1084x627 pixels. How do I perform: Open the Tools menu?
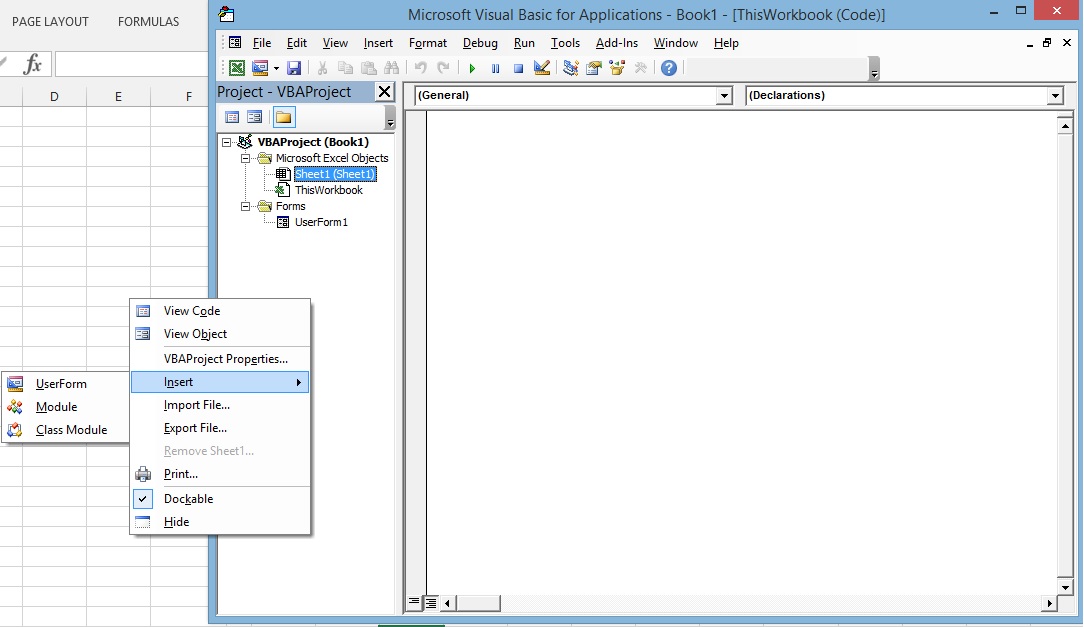click(x=565, y=43)
